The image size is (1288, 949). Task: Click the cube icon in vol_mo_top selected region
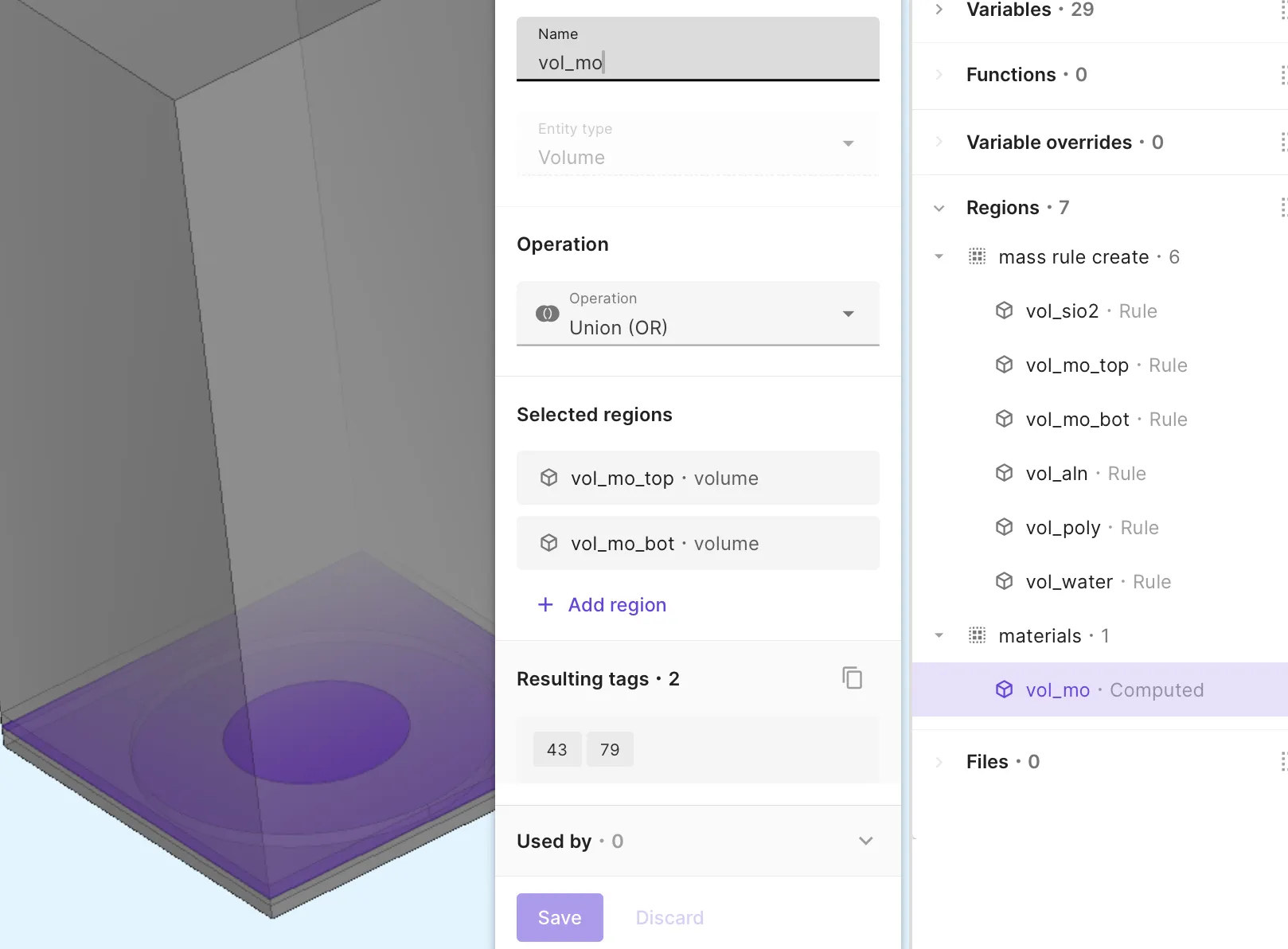coord(549,478)
